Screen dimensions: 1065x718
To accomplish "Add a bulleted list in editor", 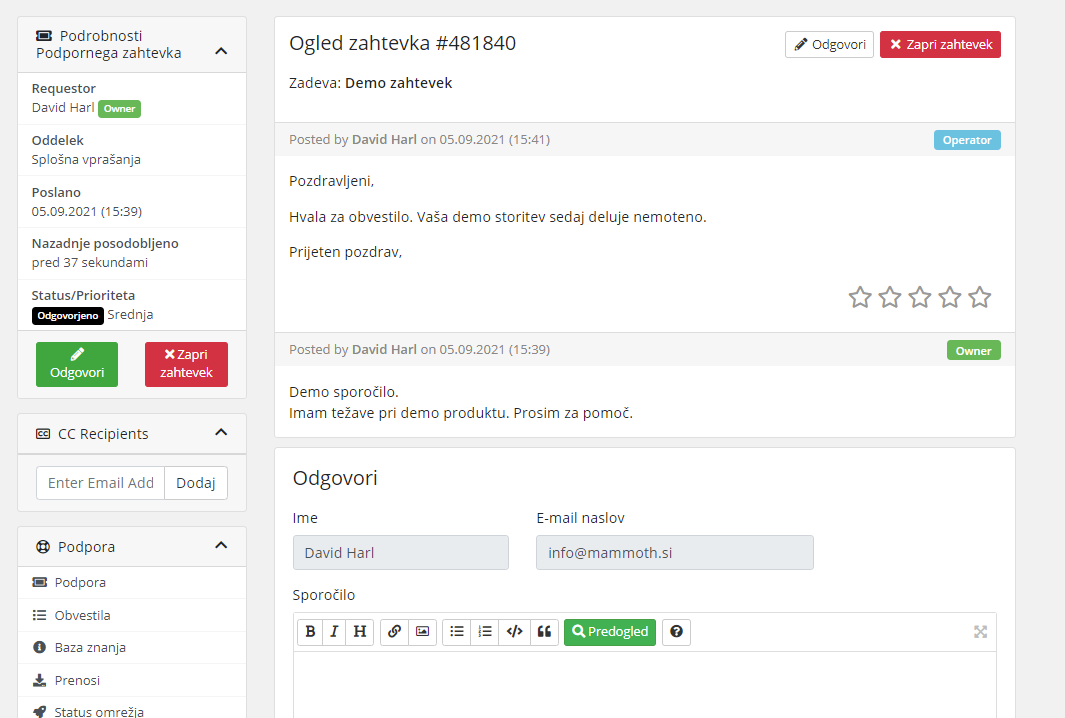I will click(x=457, y=632).
